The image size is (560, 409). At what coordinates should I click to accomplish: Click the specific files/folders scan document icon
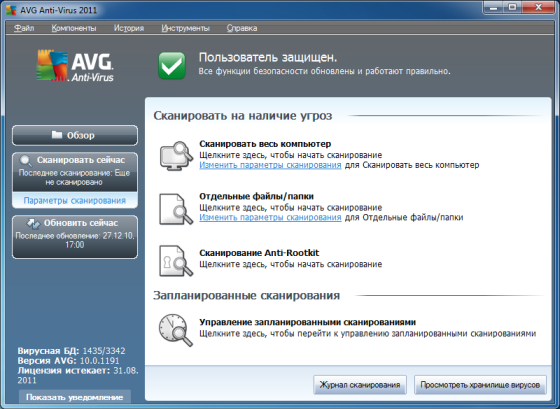[176, 209]
